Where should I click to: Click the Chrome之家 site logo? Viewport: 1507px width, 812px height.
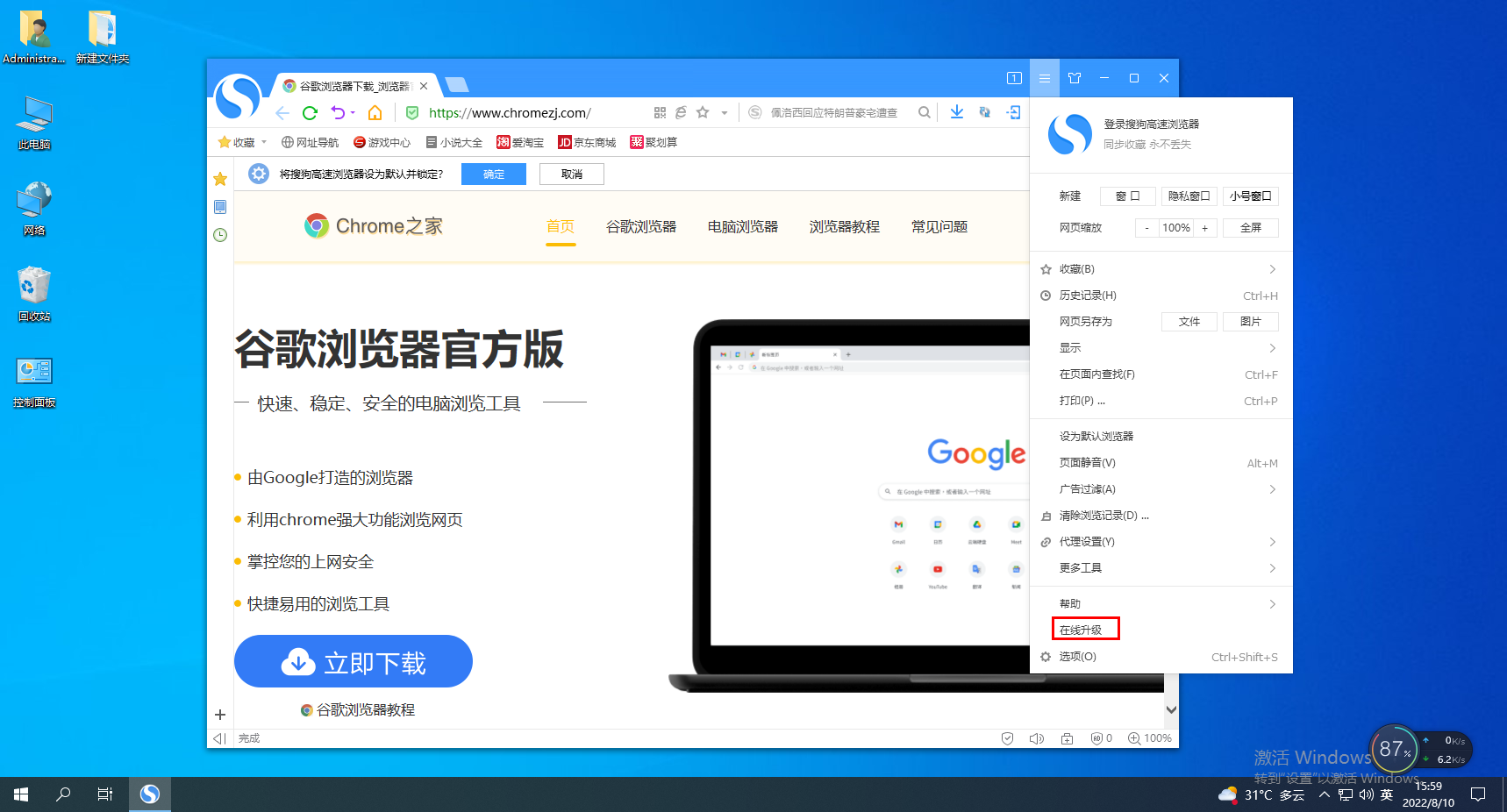coord(374,226)
